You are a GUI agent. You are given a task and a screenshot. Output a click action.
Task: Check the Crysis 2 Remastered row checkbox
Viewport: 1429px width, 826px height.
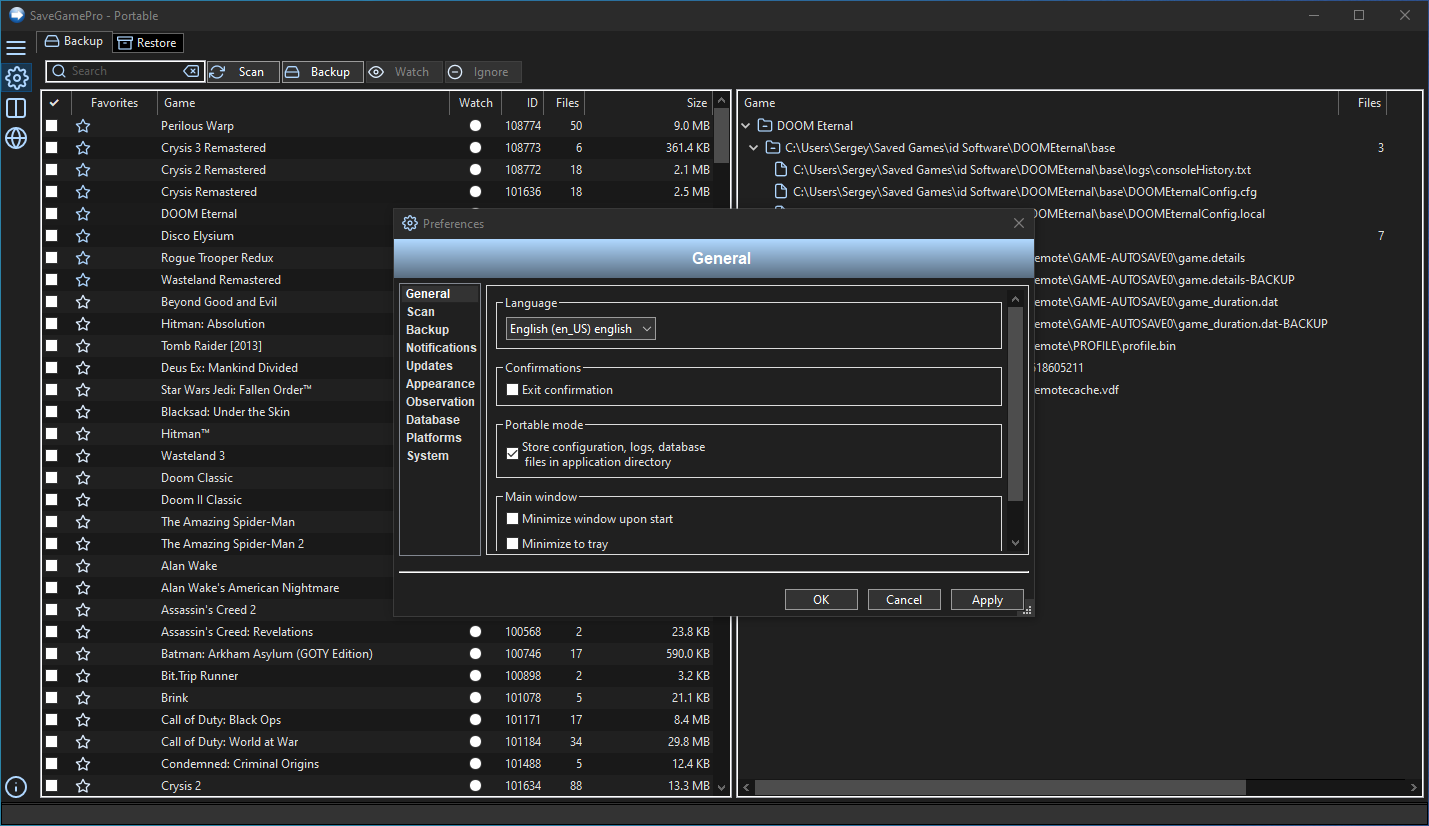pyautogui.click(x=52, y=170)
